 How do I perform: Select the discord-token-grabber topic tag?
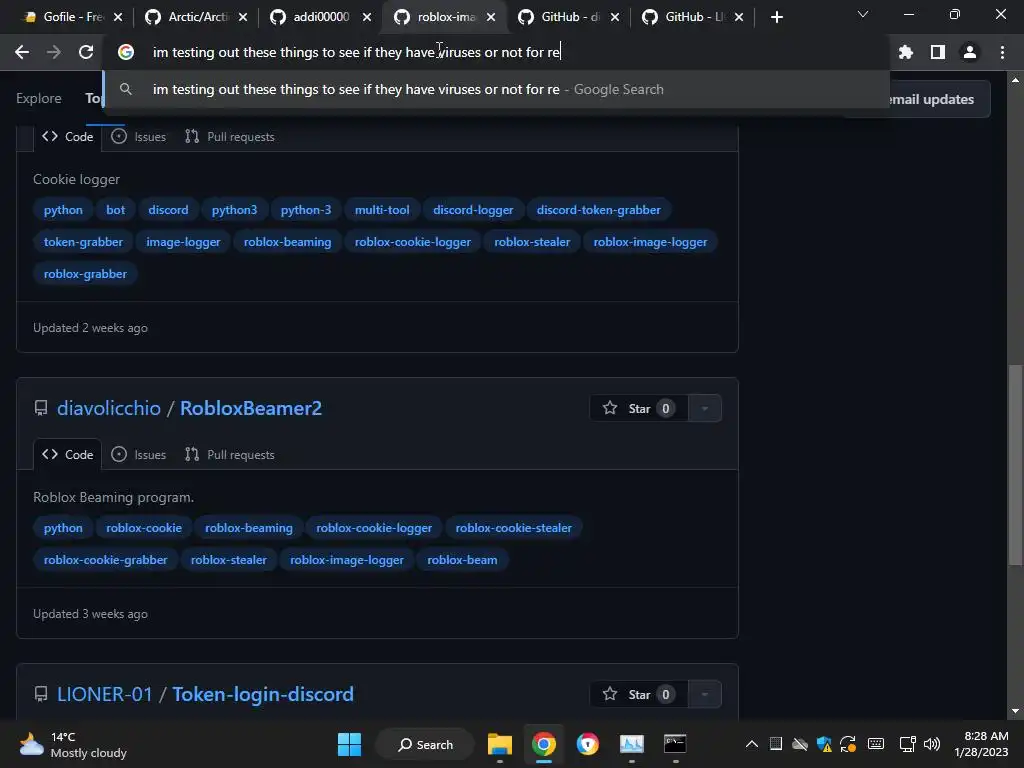598,210
